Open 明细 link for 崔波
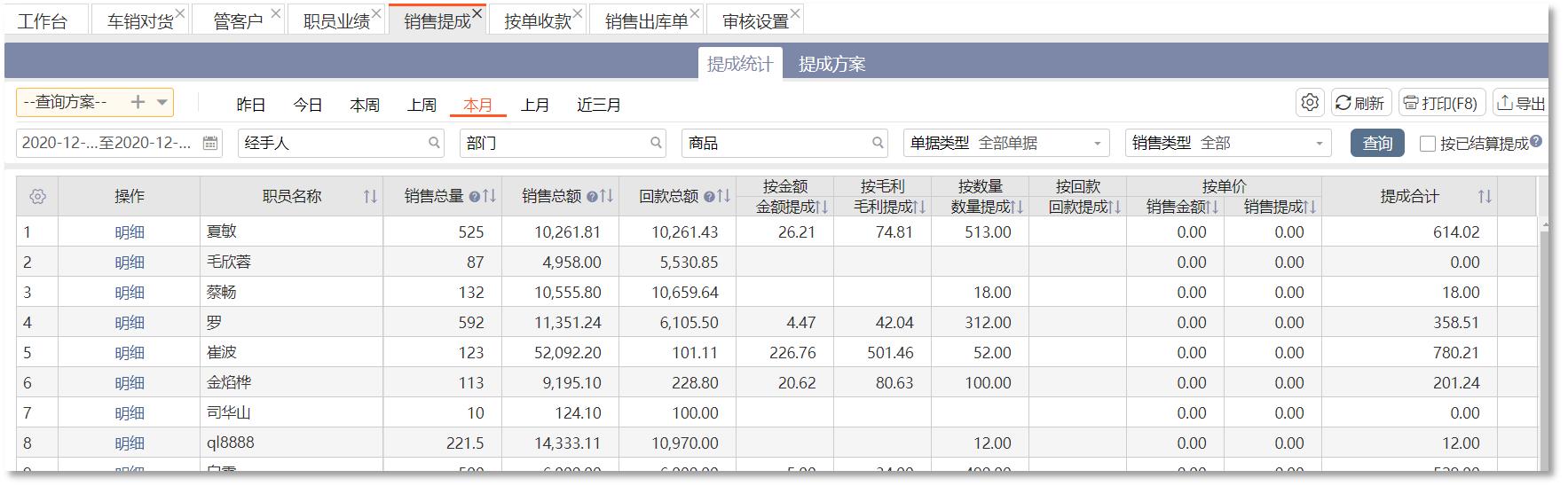Image resolution: width=1568 pixels, height=486 pixels. tap(130, 353)
